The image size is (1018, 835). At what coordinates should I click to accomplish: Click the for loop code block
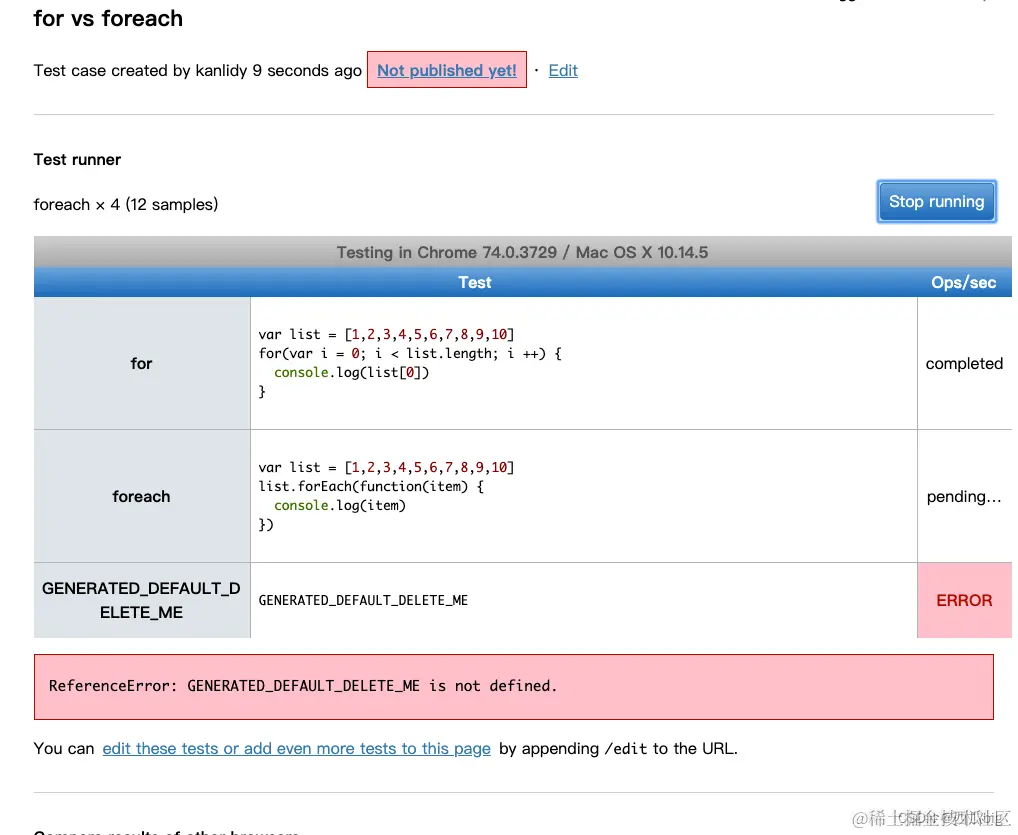tap(410, 363)
